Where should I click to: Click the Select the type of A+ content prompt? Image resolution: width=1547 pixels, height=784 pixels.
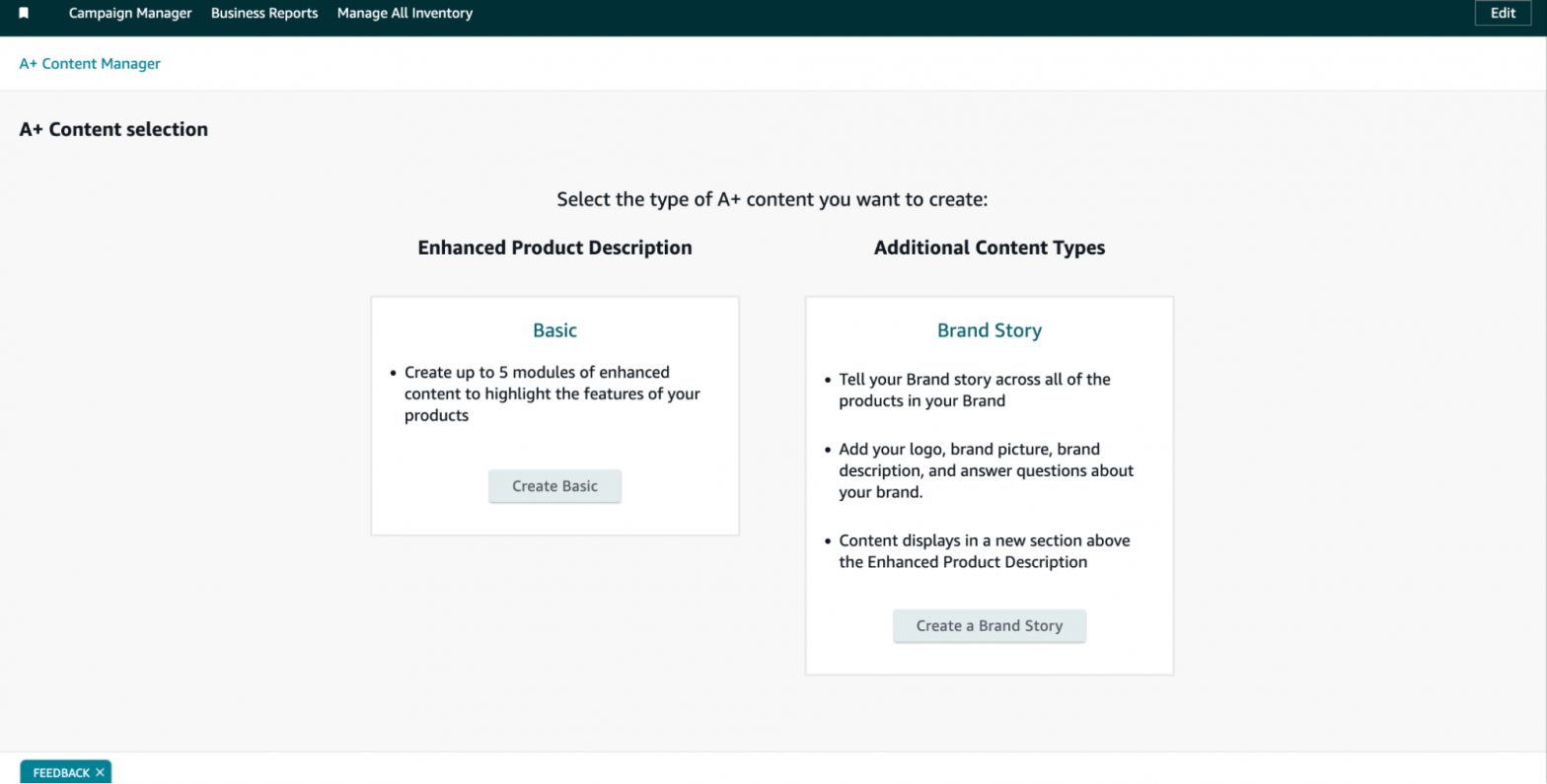click(773, 199)
